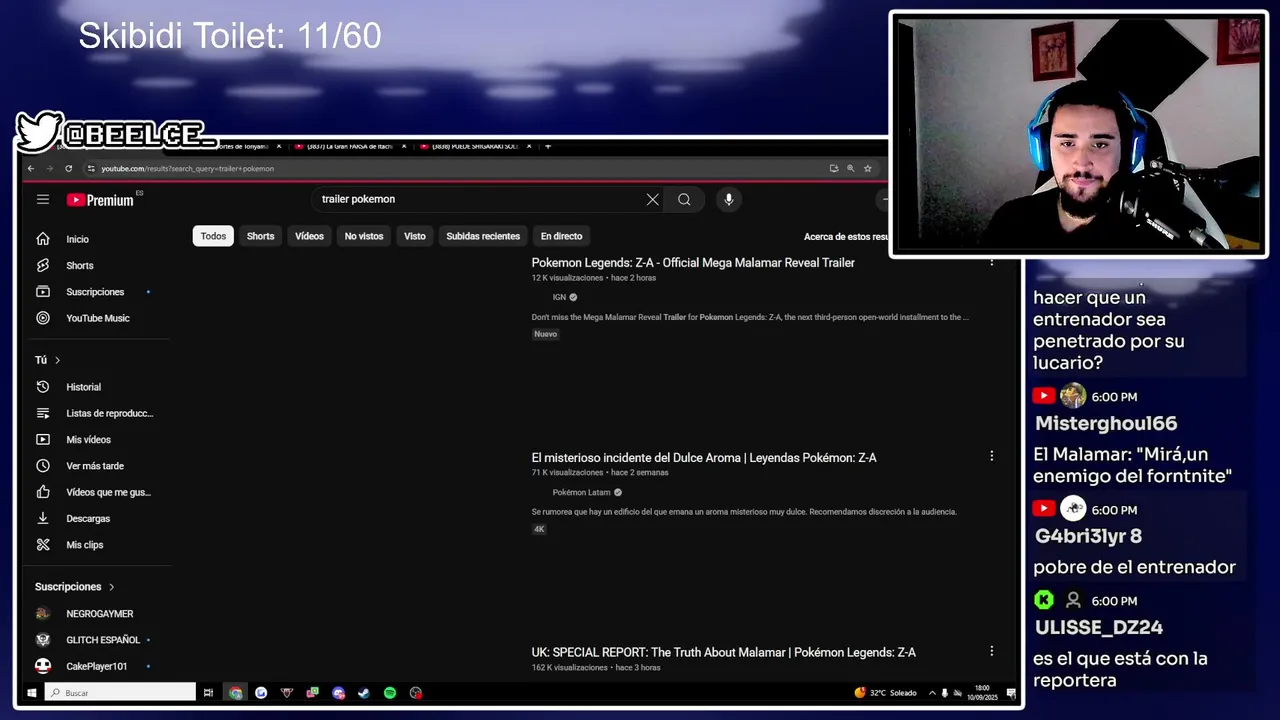Click the Windows Buscar search box
1280x720 pixels.
pos(120,693)
